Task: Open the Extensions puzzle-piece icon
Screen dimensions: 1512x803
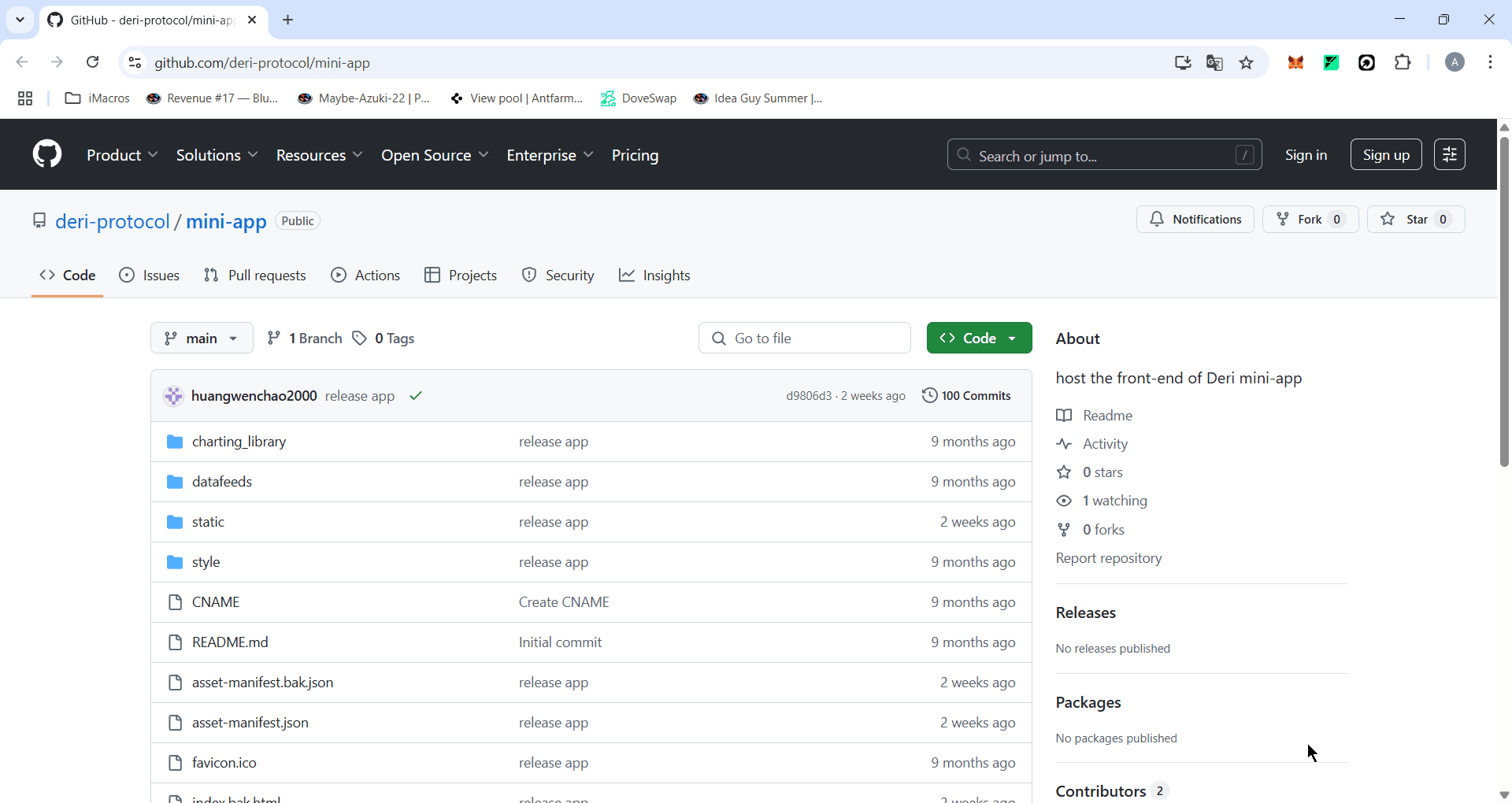Action: (1403, 62)
